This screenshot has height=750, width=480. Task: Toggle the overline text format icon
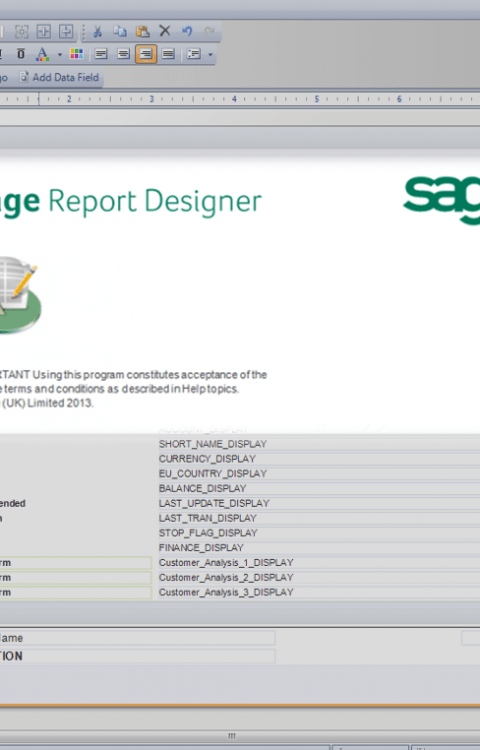tap(21, 54)
